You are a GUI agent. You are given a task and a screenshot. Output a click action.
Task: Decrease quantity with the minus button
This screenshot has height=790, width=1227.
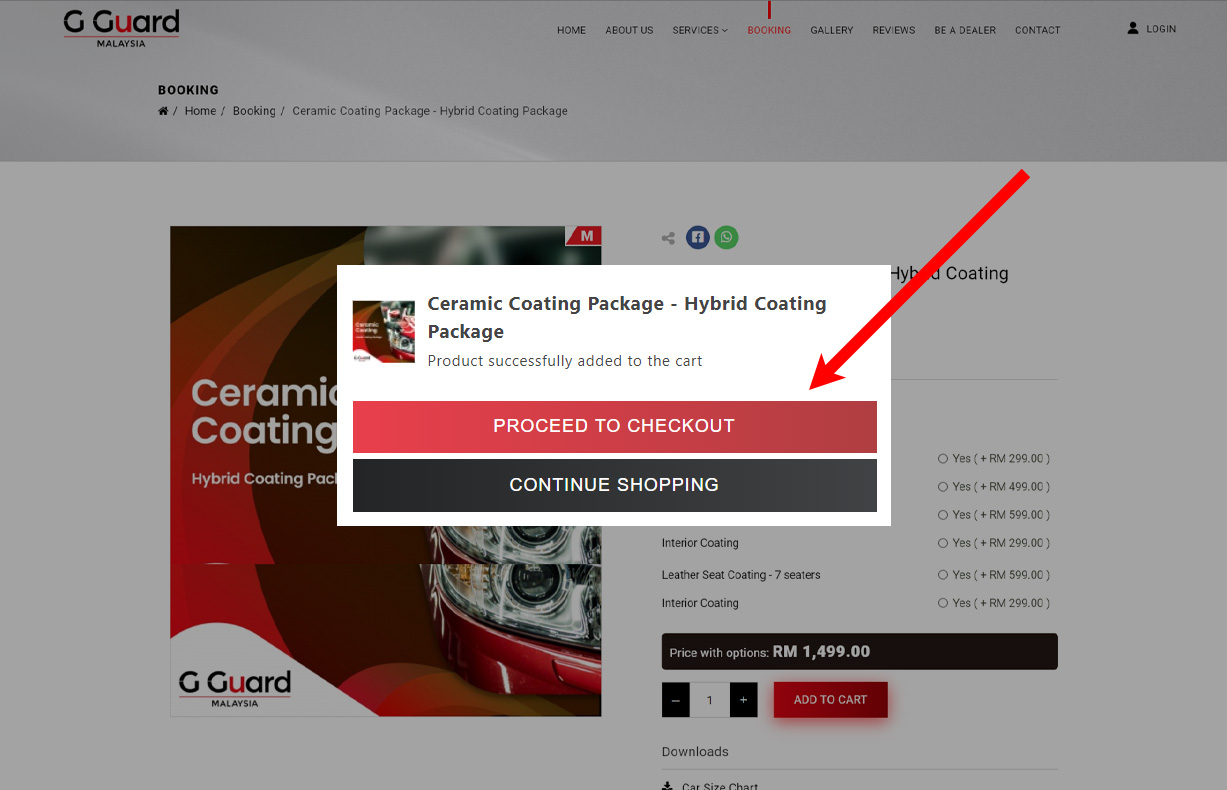click(676, 700)
